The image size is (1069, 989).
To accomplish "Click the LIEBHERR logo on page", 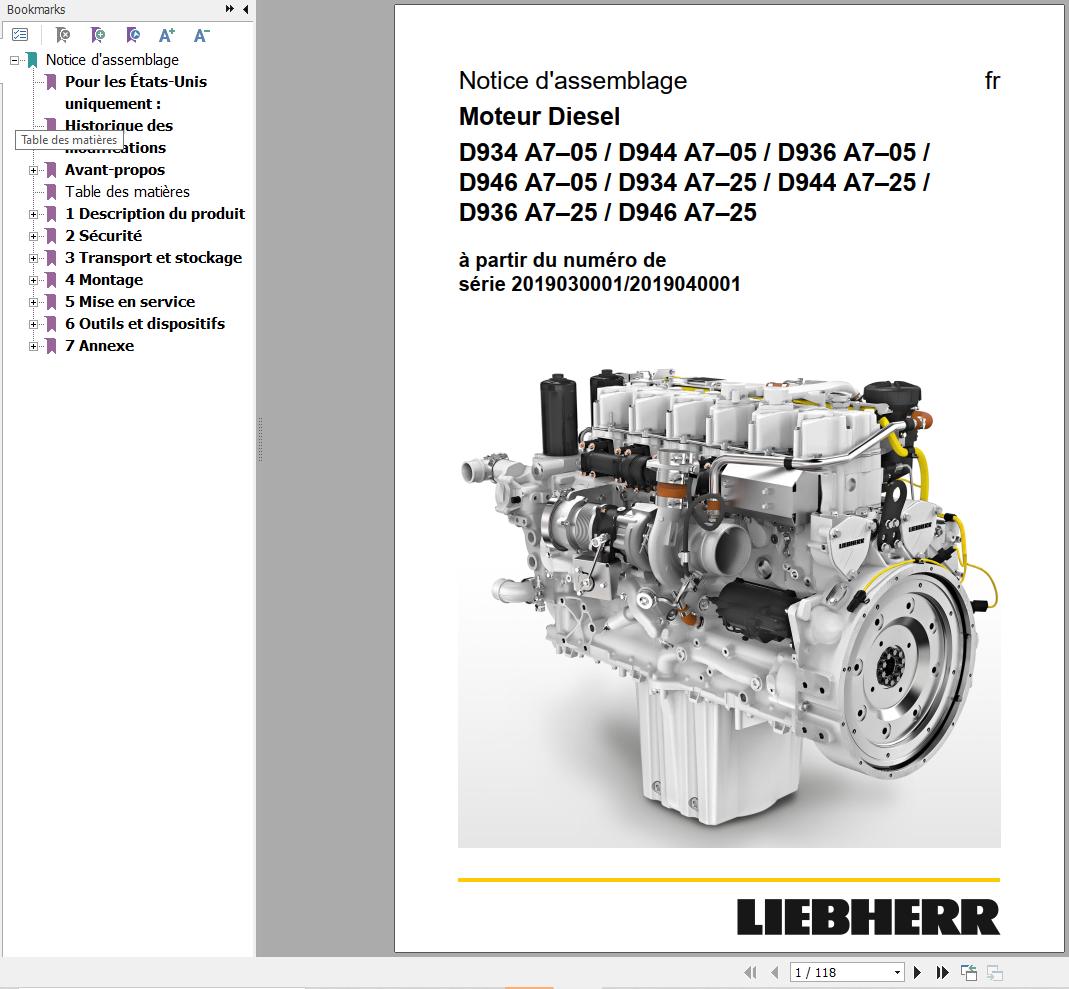I will pyautogui.click(x=868, y=917).
